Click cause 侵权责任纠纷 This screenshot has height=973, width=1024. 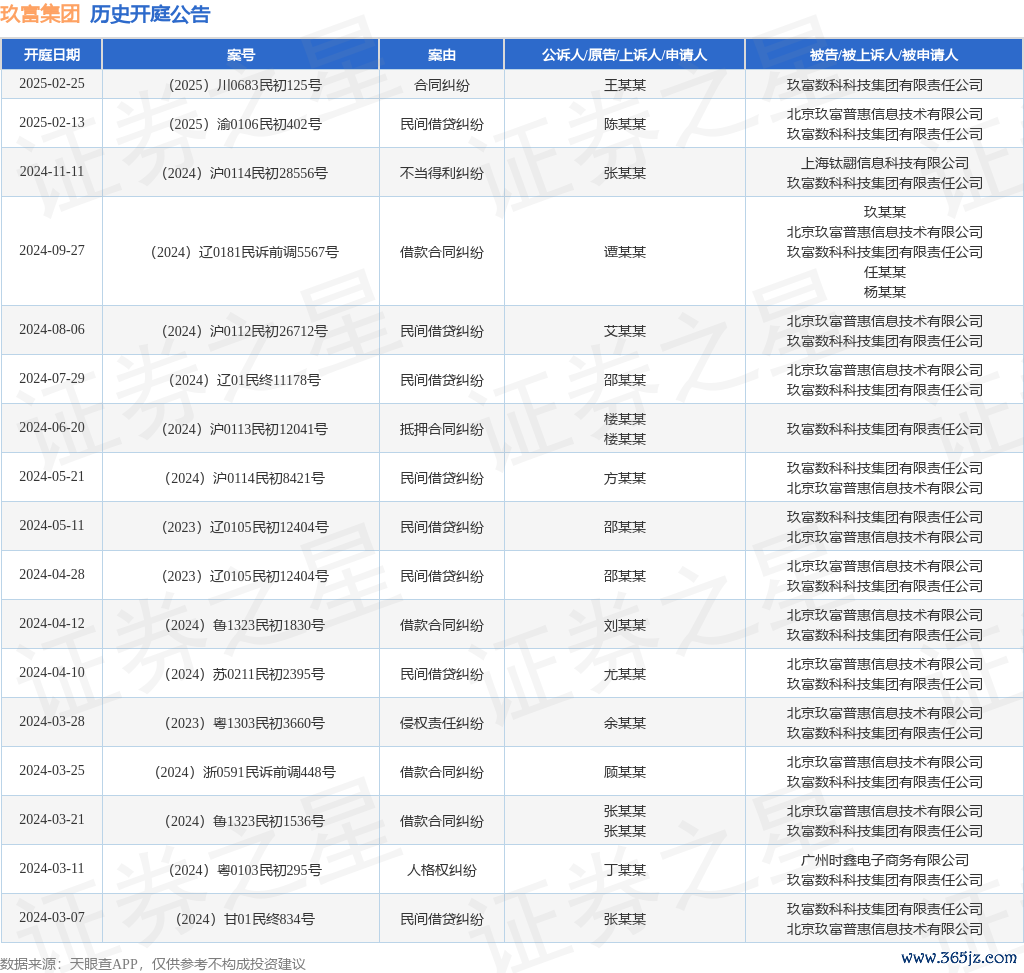click(441, 723)
